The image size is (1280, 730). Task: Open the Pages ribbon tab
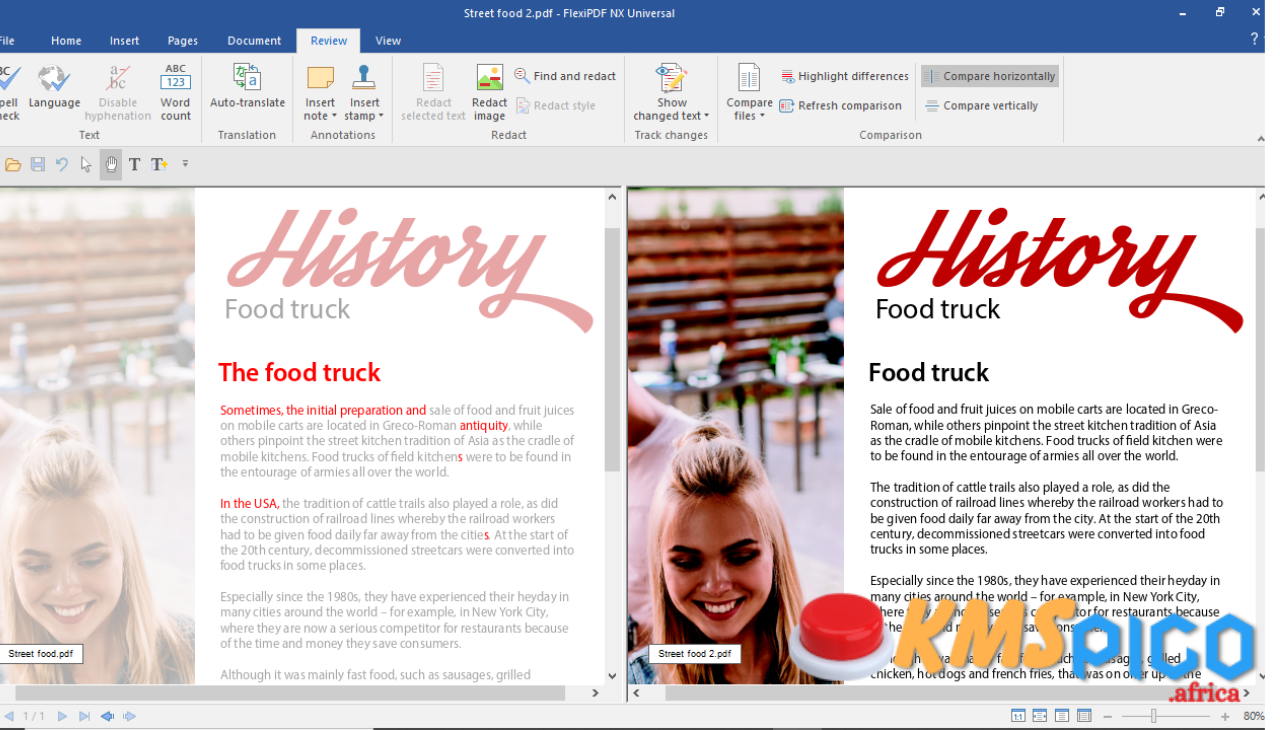point(183,41)
